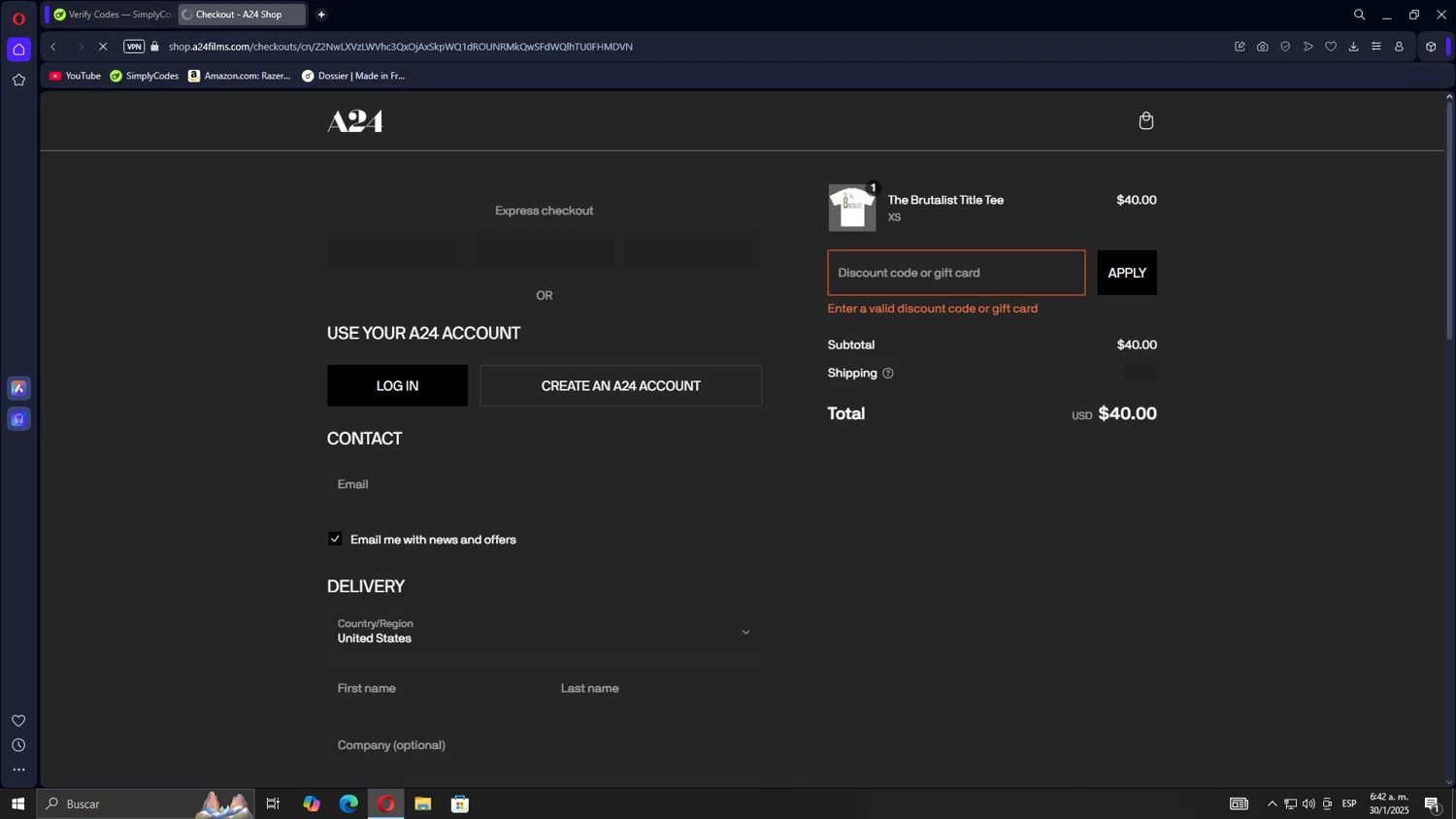Open Microsoft Store from taskbar

pyautogui.click(x=460, y=803)
